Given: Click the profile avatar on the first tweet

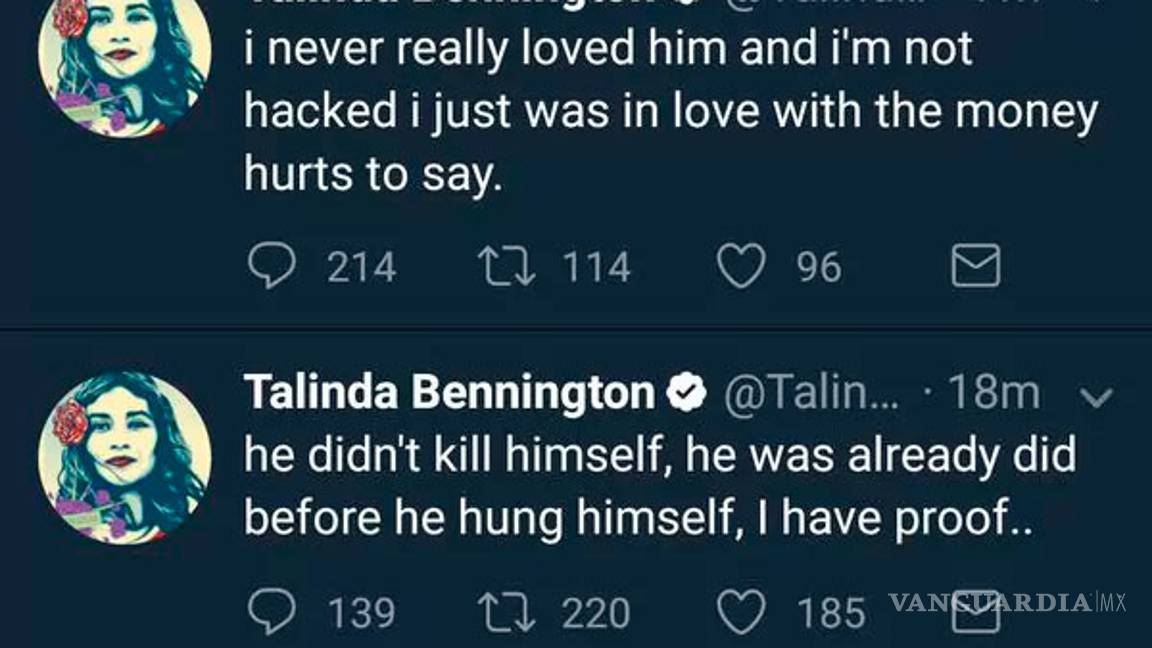Looking at the screenshot, I should (x=124, y=65).
